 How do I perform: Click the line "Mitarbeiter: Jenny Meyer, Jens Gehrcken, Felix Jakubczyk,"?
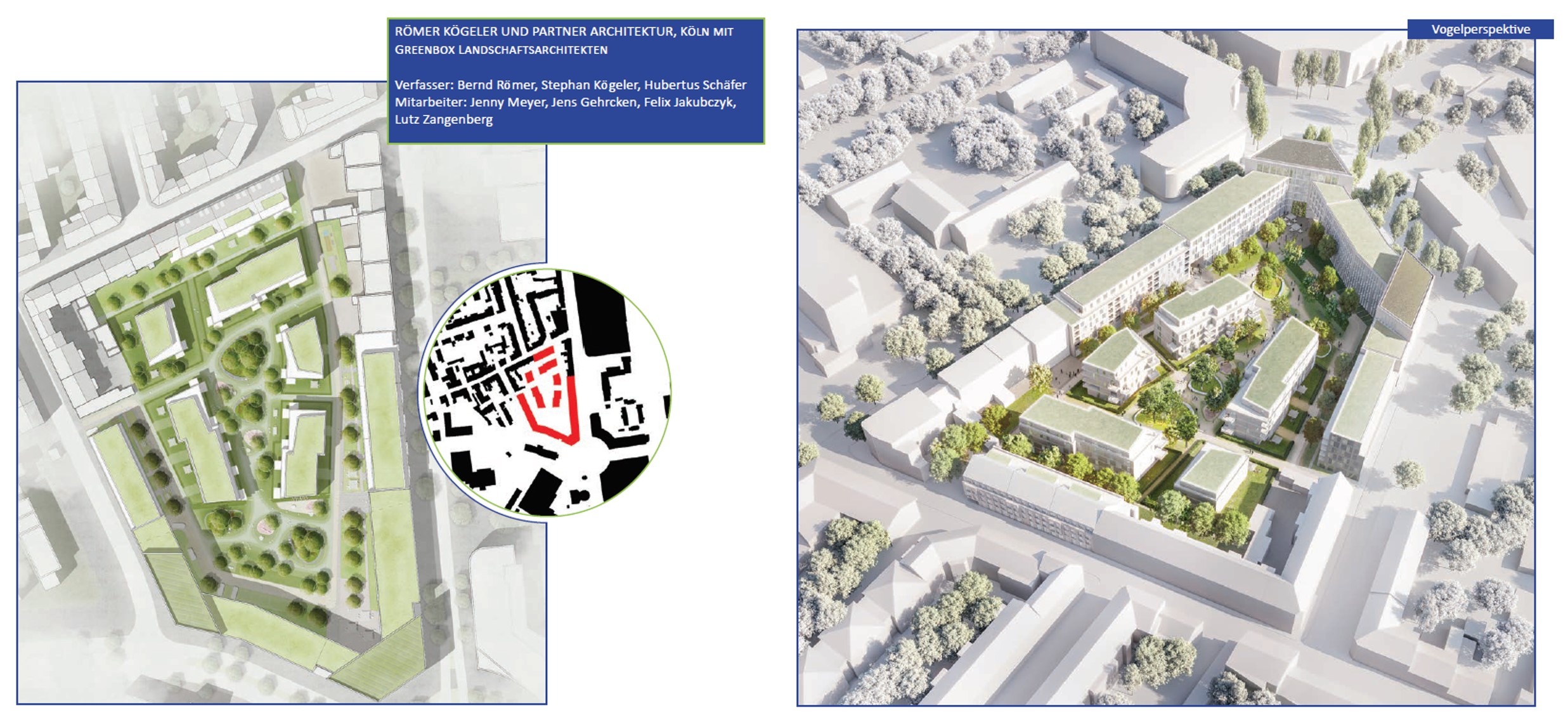[x=565, y=102]
